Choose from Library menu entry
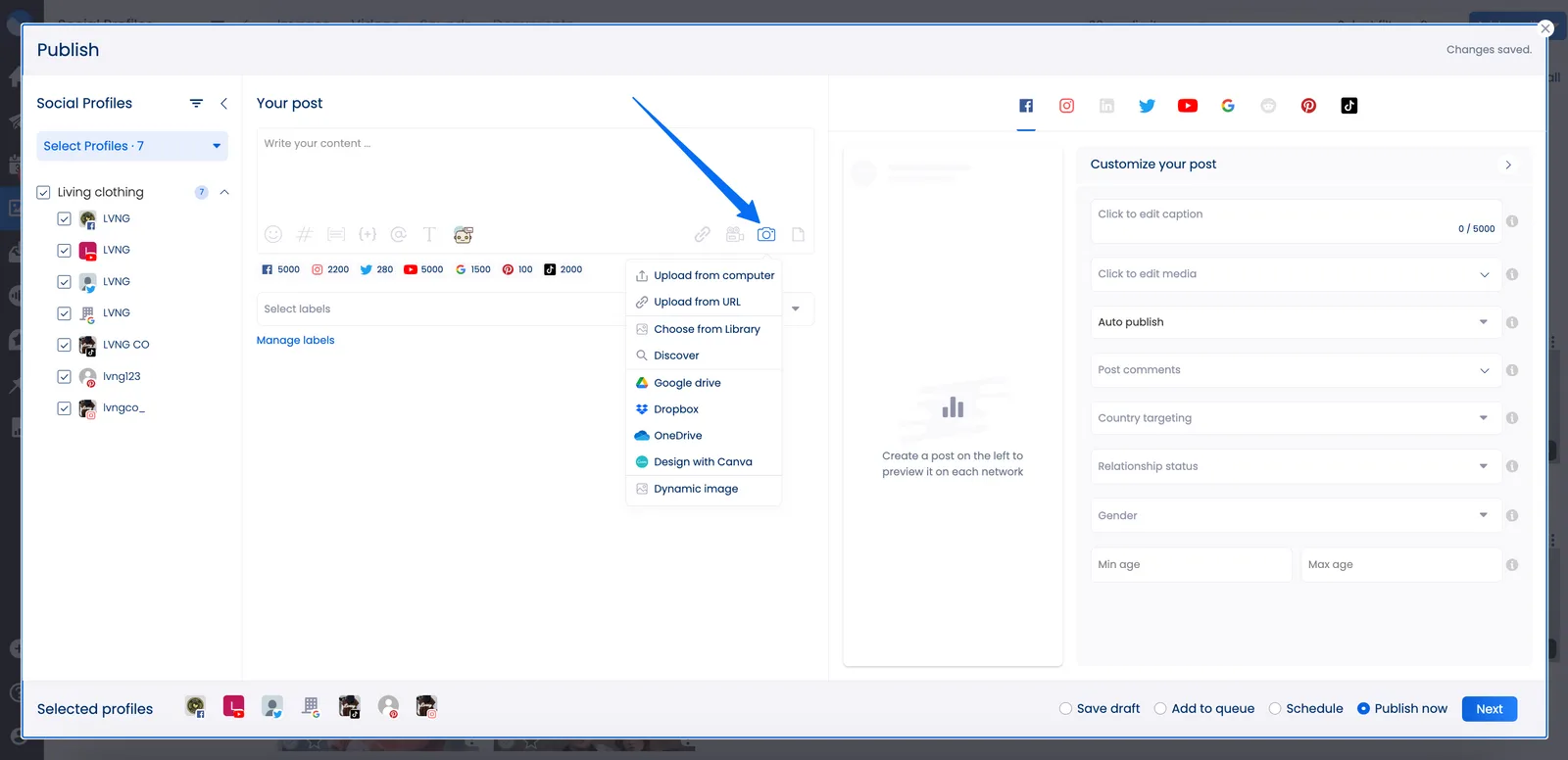1568x760 pixels. pyautogui.click(x=704, y=329)
